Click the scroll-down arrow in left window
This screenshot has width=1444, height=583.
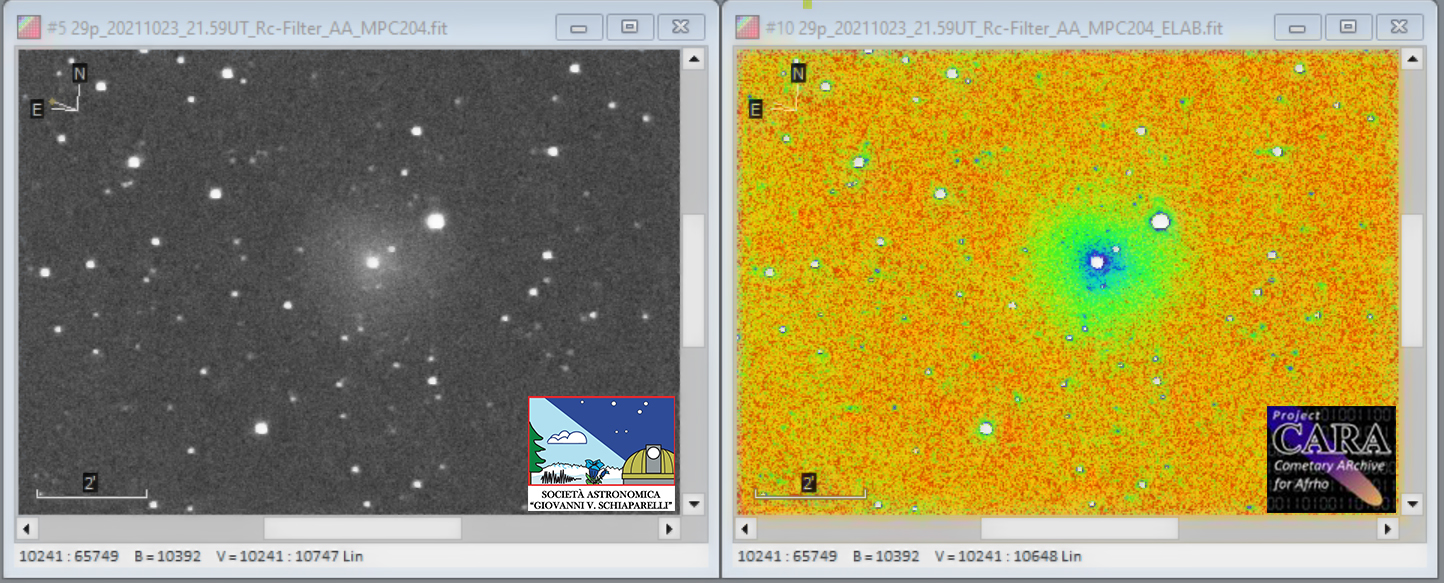(693, 503)
